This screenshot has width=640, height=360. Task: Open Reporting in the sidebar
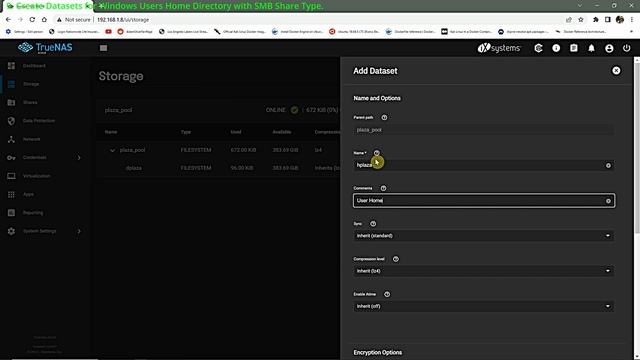(33, 213)
